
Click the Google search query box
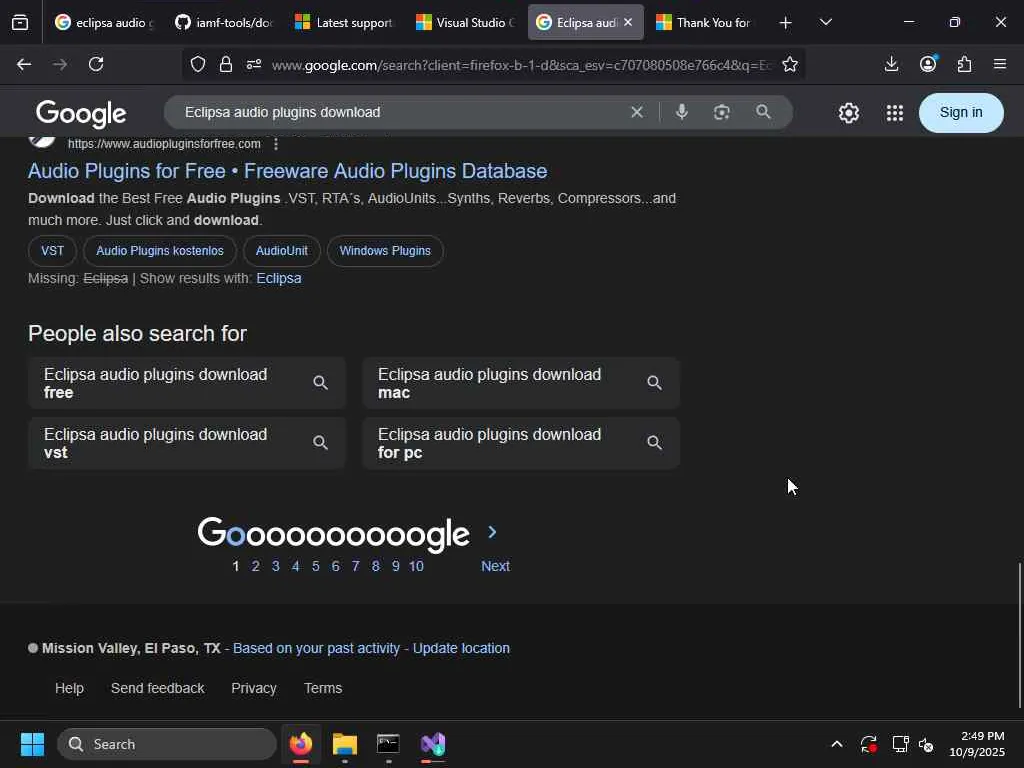tap(398, 112)
